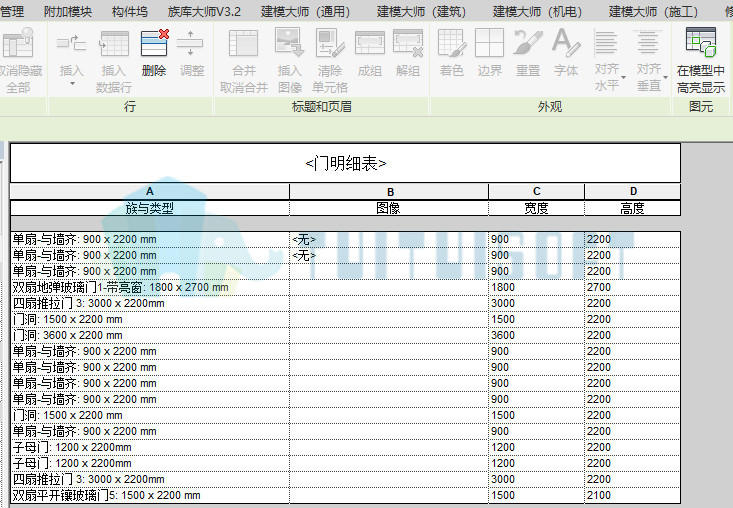Screen dimensions: 733x508
Task: Click the Insert Image icon
Action: (289, 43)
